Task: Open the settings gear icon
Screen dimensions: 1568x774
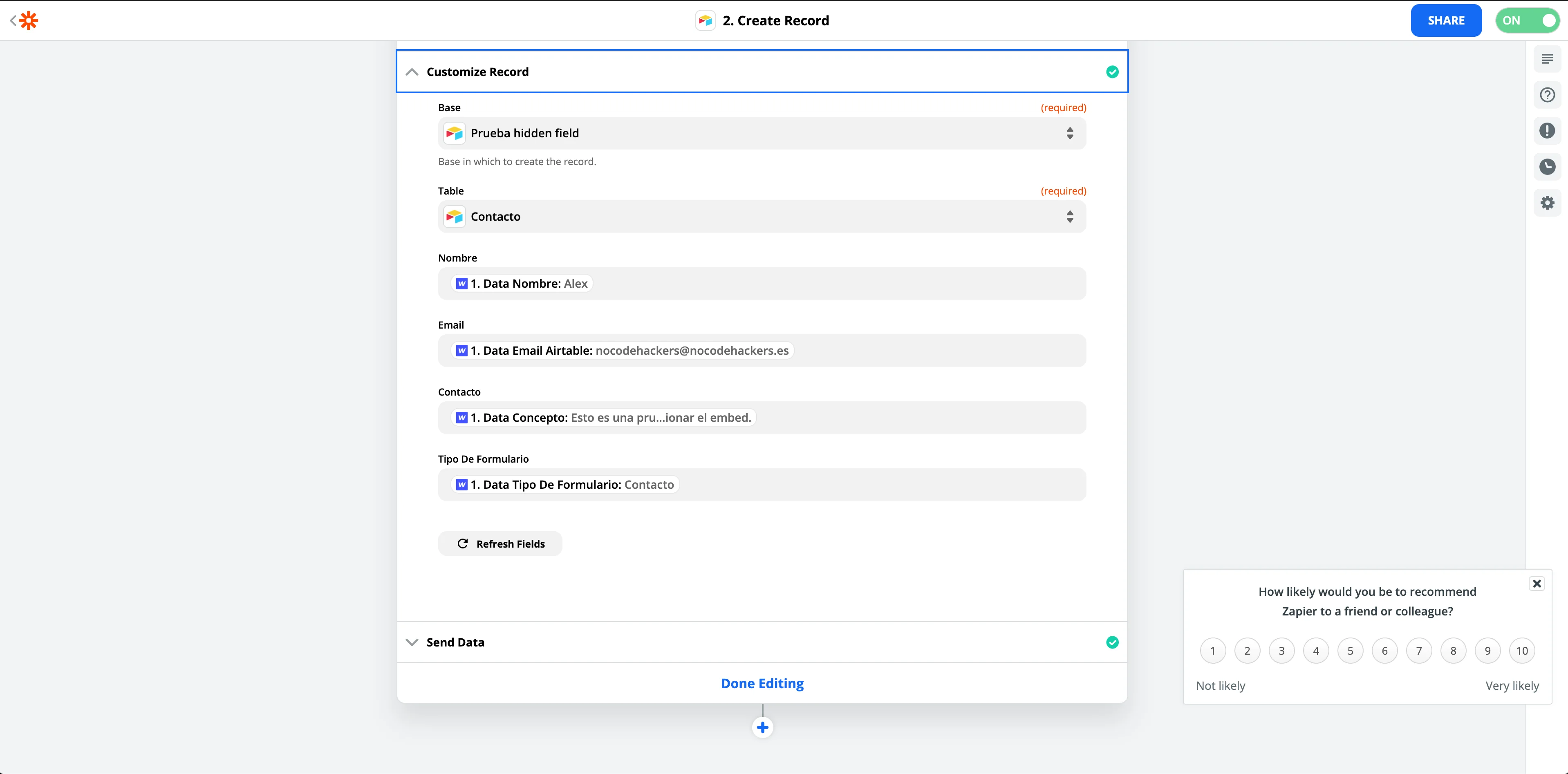Action: click(1547, 203)
